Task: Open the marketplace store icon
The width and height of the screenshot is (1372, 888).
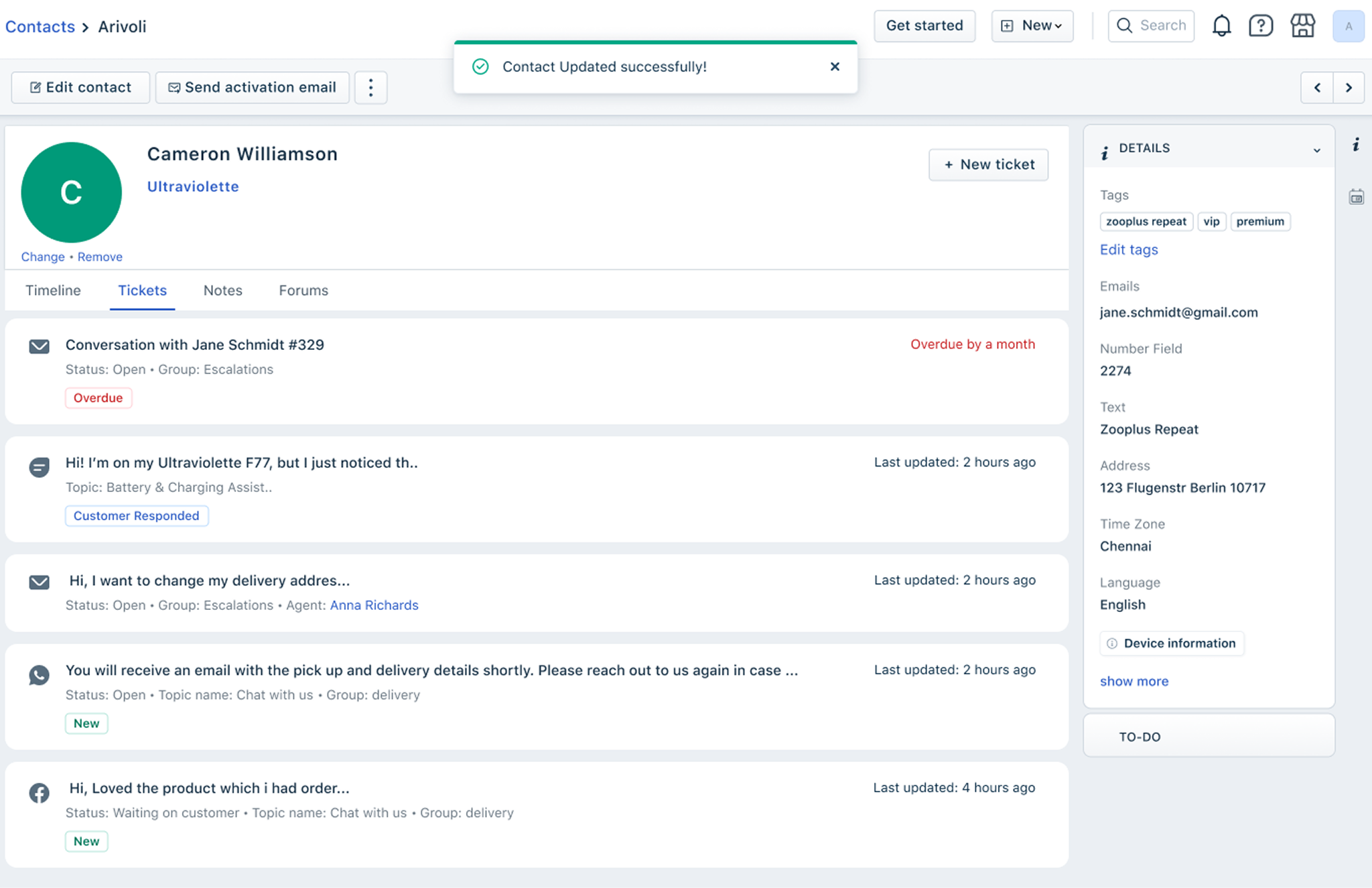Action: (x=1302, y=26)
